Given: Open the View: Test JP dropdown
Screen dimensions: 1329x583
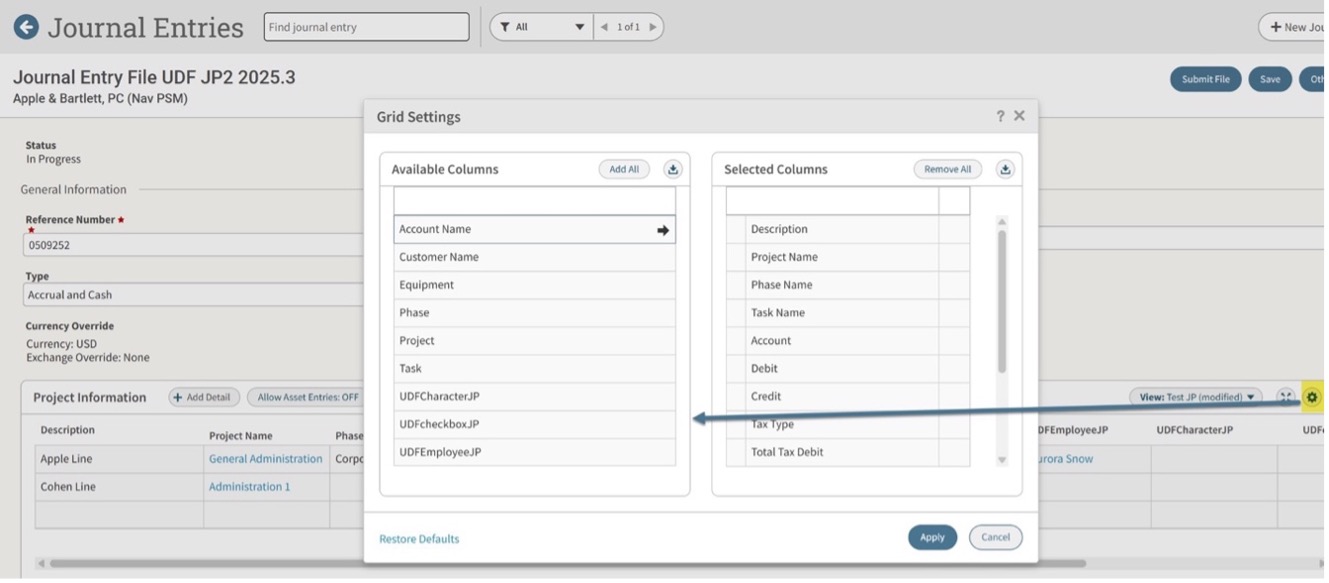Looking at the screenshot, I should (1196, 397).
